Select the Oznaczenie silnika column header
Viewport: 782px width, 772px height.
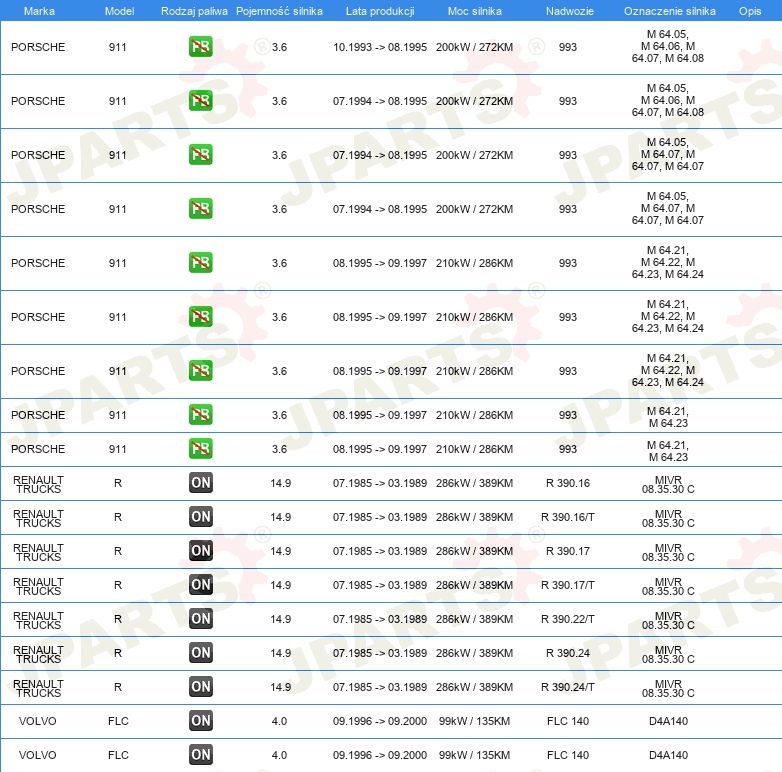669,11
